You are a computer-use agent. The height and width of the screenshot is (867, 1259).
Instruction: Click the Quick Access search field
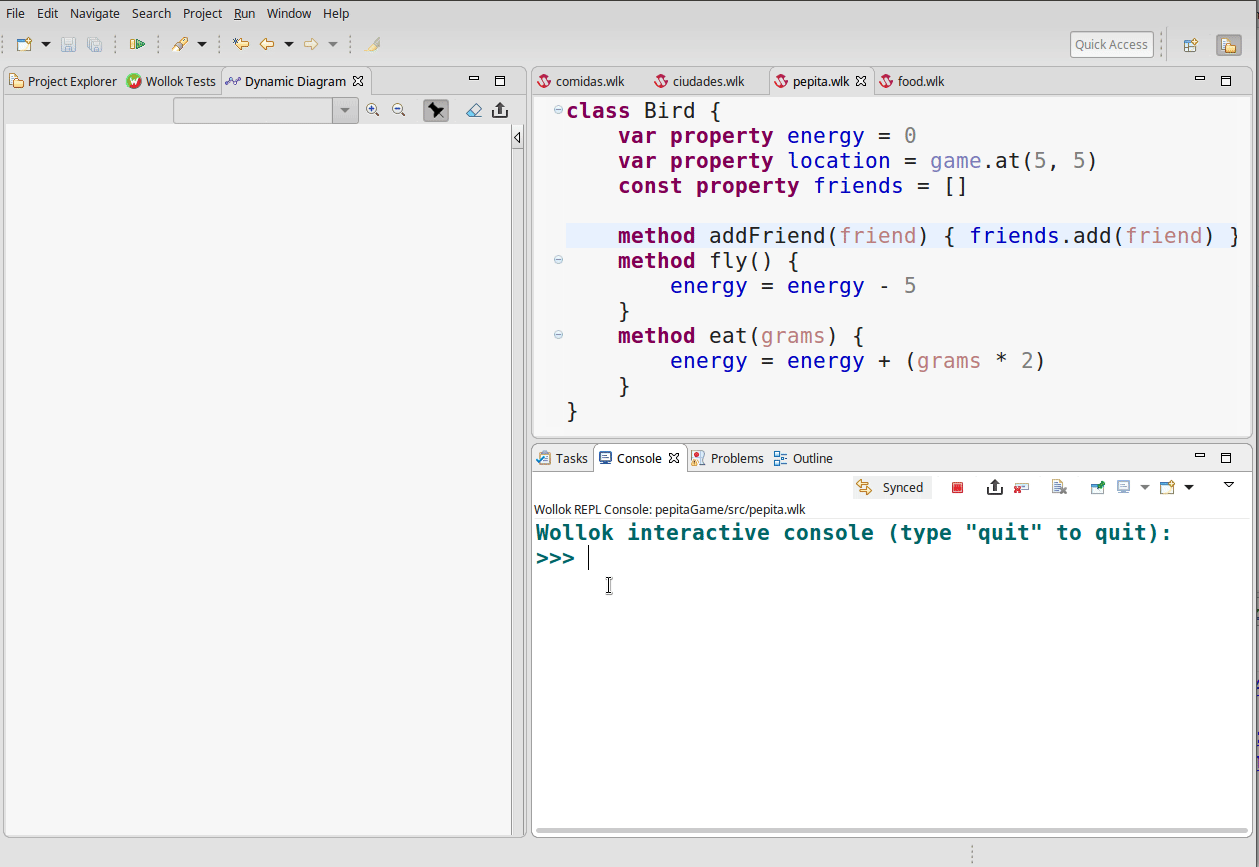click(x=1112, y=44)
